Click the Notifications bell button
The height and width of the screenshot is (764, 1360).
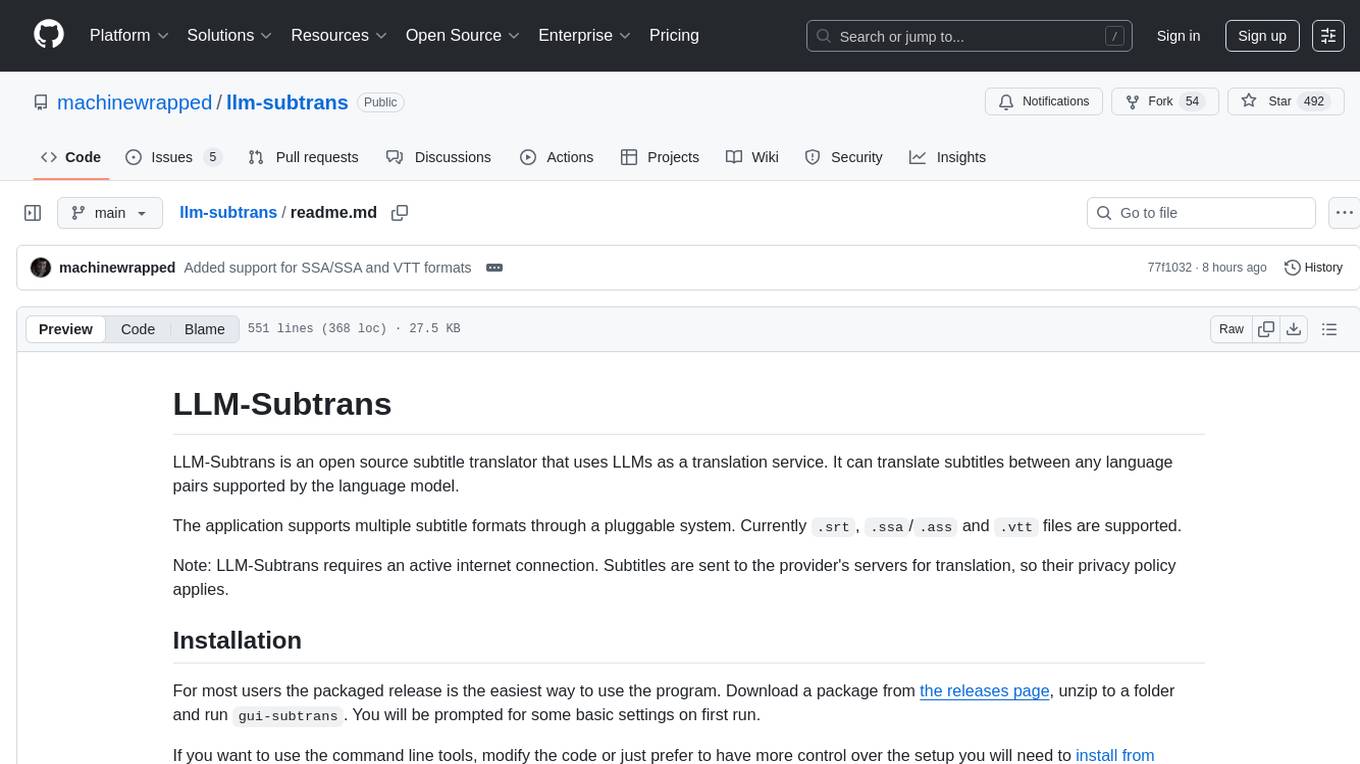[x=1044, y=101]
